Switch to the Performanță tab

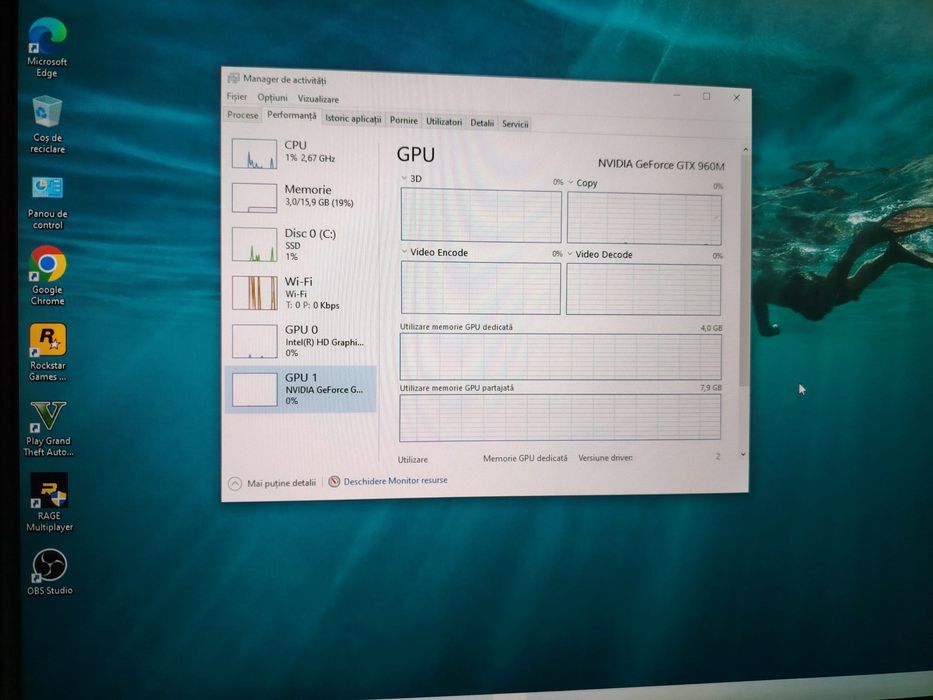click(x=292, y=115)
